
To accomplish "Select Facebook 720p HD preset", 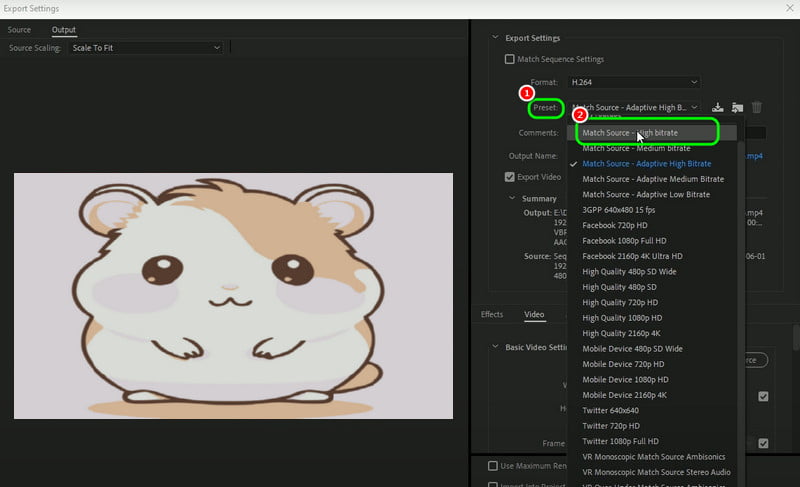I will click(x=652, y=225).
